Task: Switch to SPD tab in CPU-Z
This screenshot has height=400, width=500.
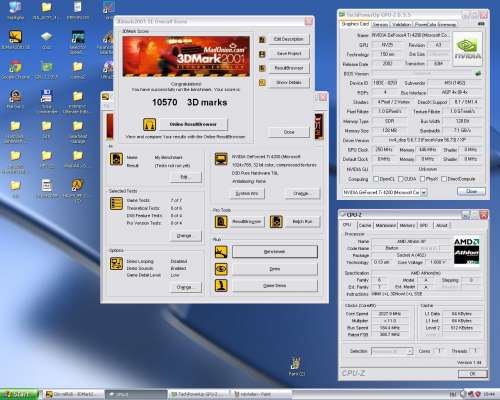Action: coord(424,225)
